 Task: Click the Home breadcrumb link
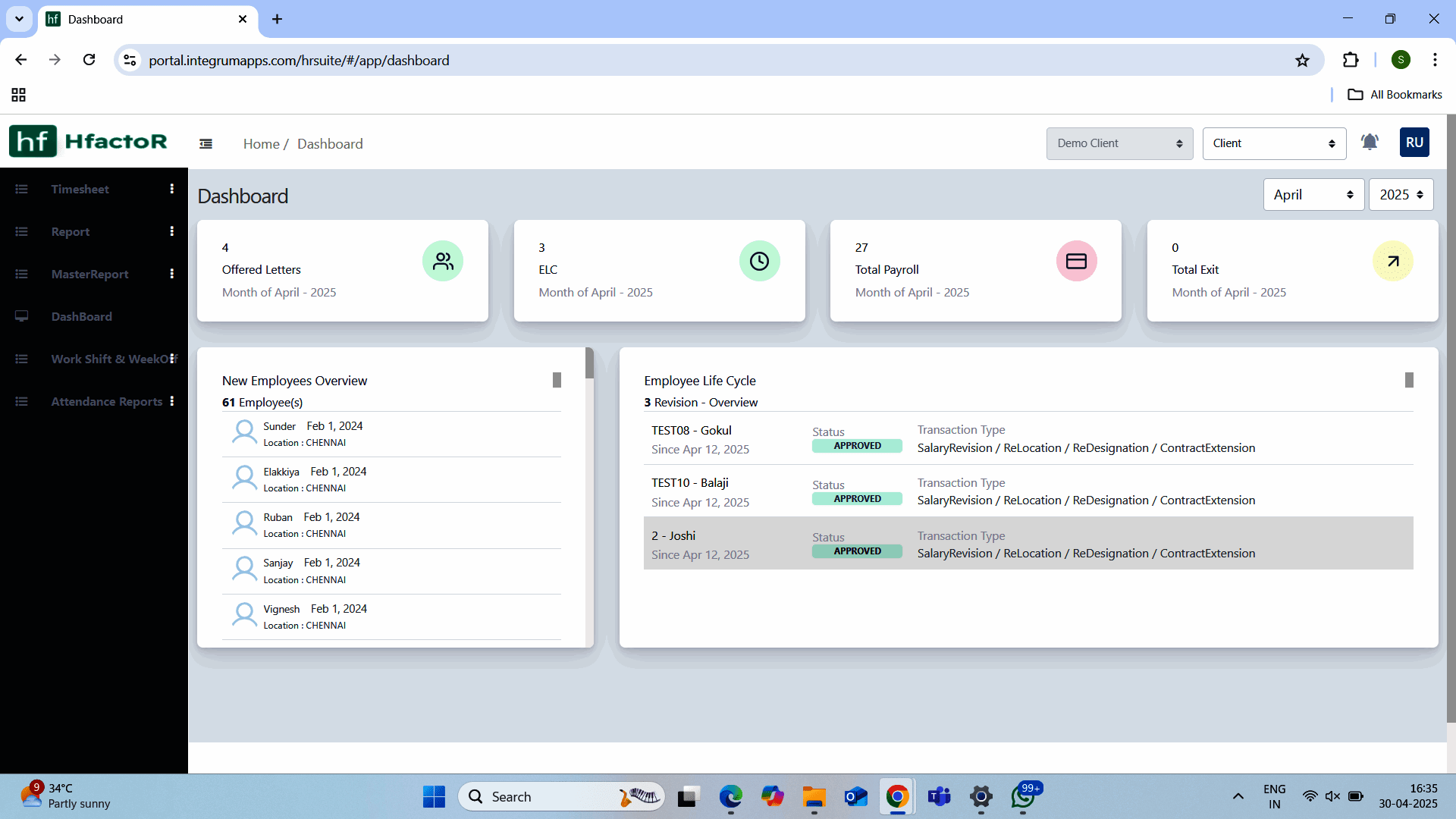pos(261,144)
